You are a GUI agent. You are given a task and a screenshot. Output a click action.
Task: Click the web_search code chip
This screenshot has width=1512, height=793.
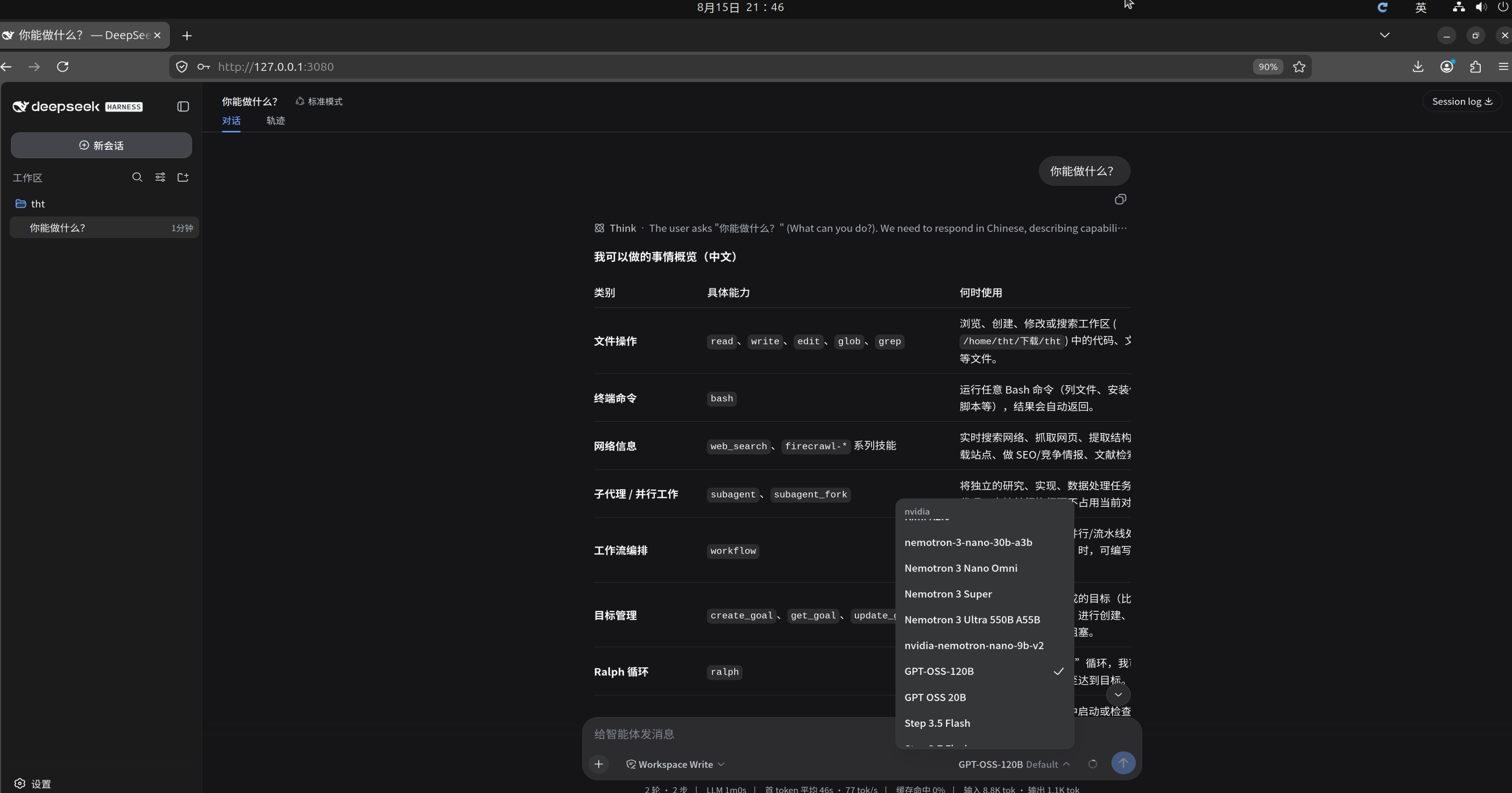tap(738, 446)
